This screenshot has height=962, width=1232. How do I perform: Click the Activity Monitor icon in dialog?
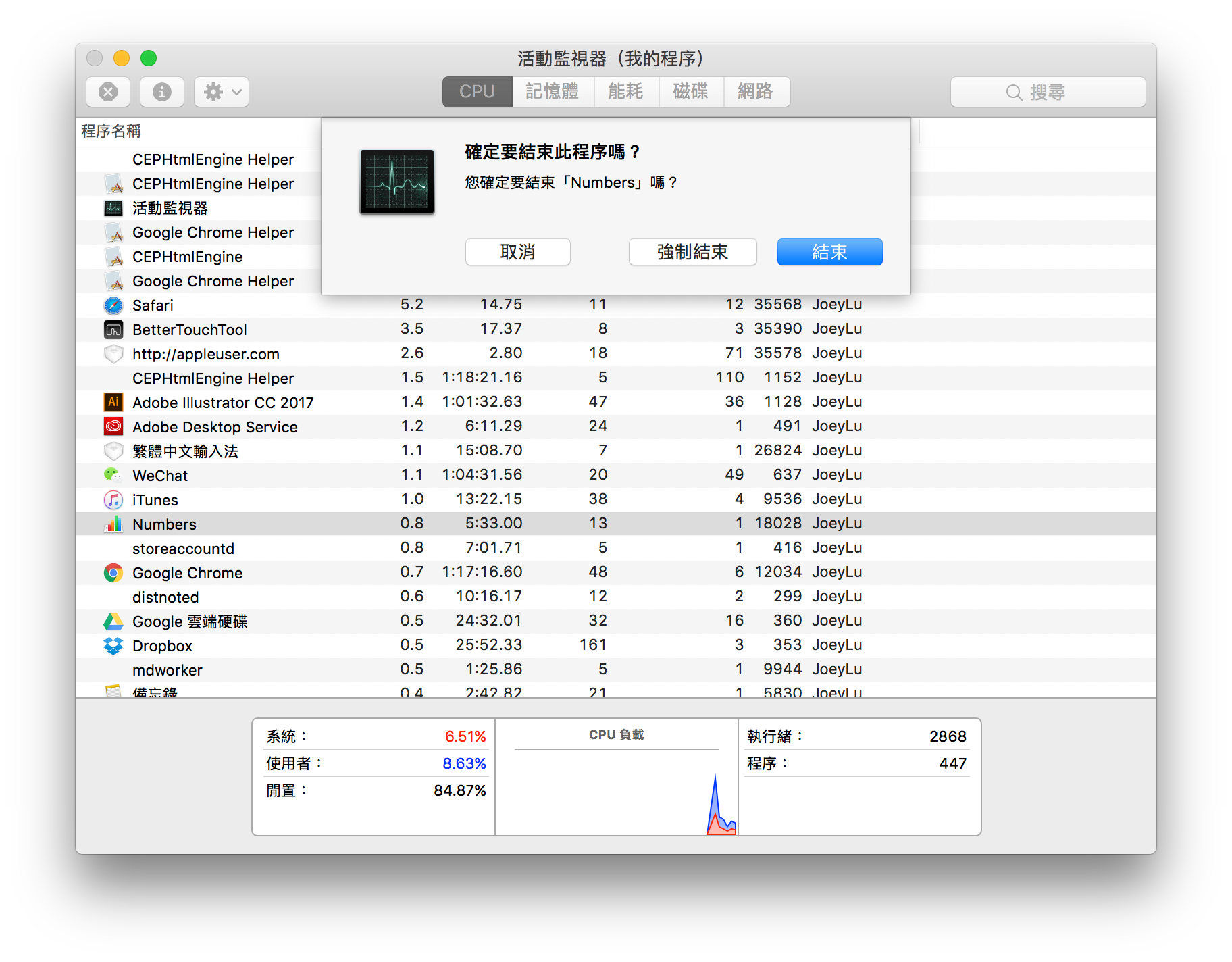coord(397,182)
